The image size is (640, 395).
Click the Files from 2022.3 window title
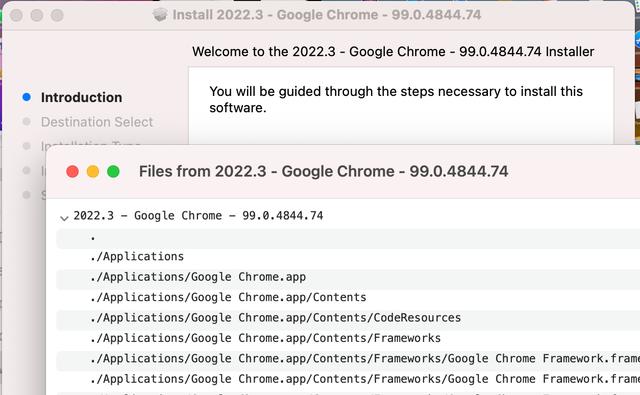(323, 171)
